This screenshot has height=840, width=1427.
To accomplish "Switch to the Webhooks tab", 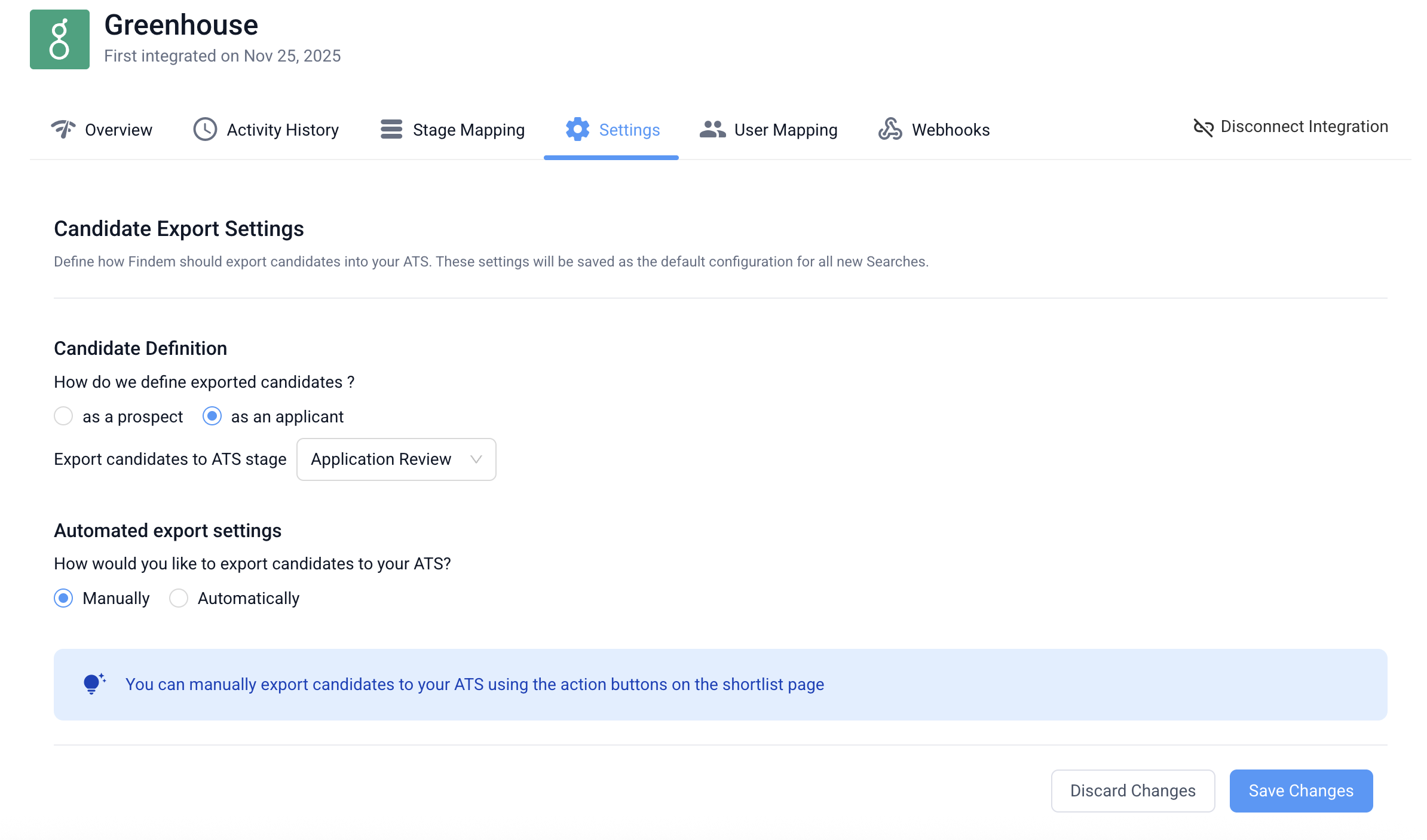I will tap(934, 130).
